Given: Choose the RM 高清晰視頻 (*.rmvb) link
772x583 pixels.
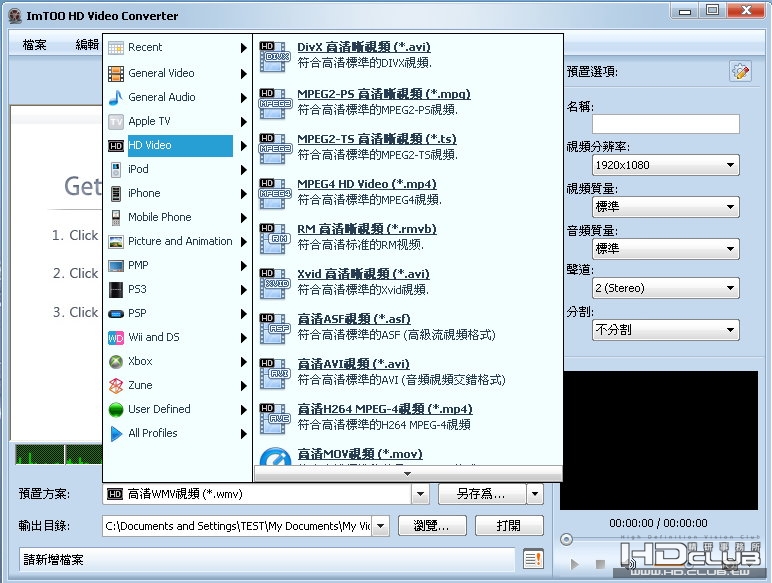Looking at the screenshot, I should [367, 229].
